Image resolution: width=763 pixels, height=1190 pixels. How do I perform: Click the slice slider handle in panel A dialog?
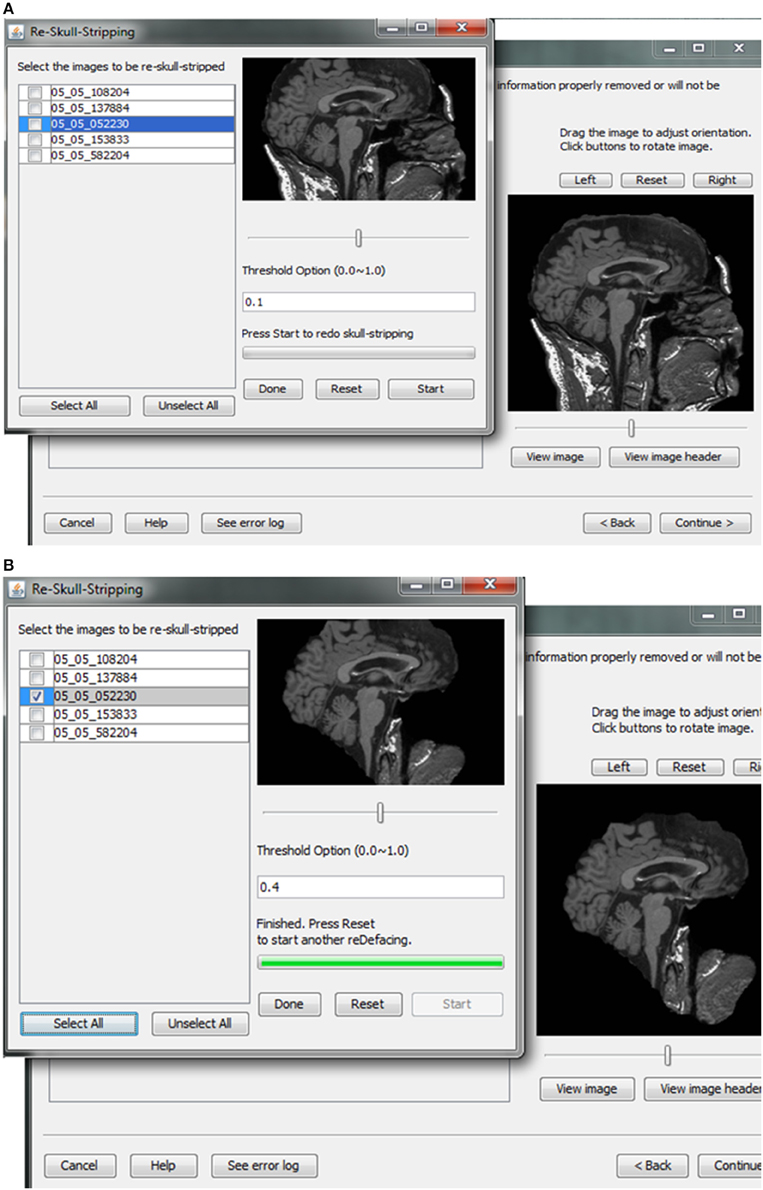pos(358,238)
